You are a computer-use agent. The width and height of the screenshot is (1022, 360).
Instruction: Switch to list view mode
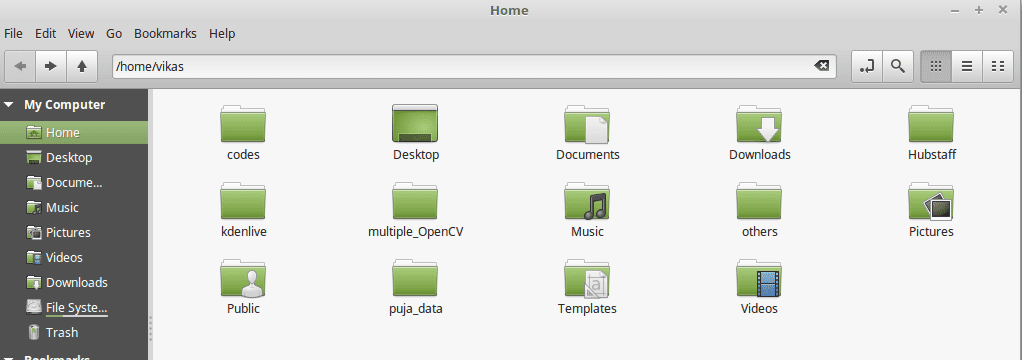[967, 66]
